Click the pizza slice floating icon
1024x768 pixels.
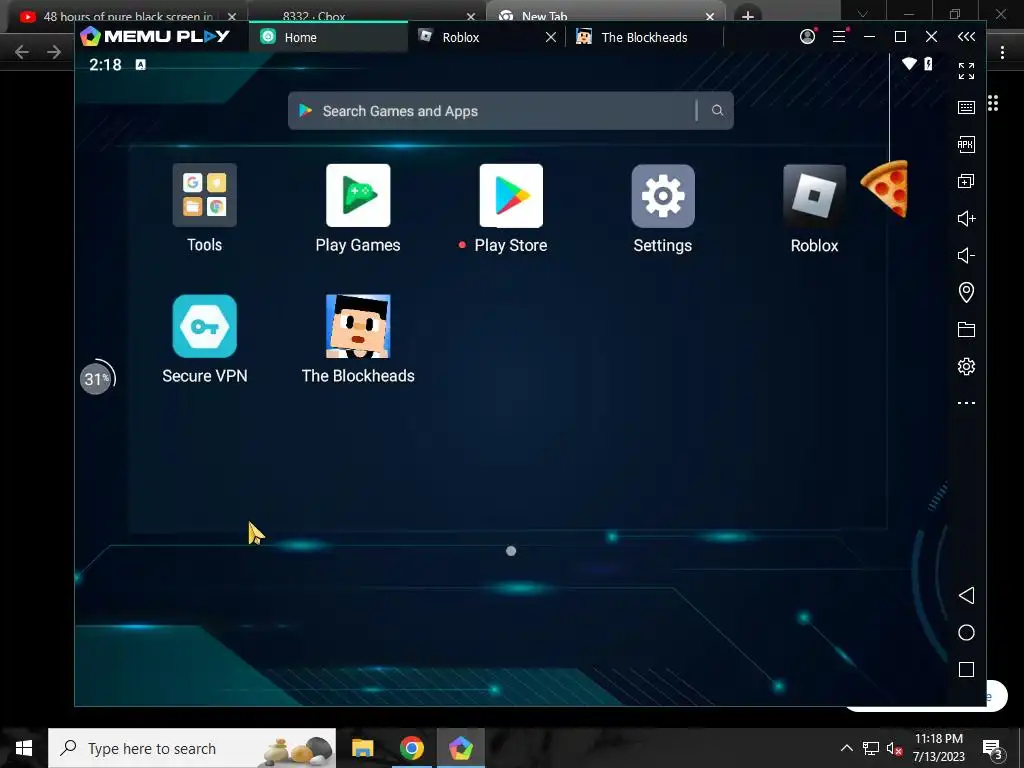(885, 188)
